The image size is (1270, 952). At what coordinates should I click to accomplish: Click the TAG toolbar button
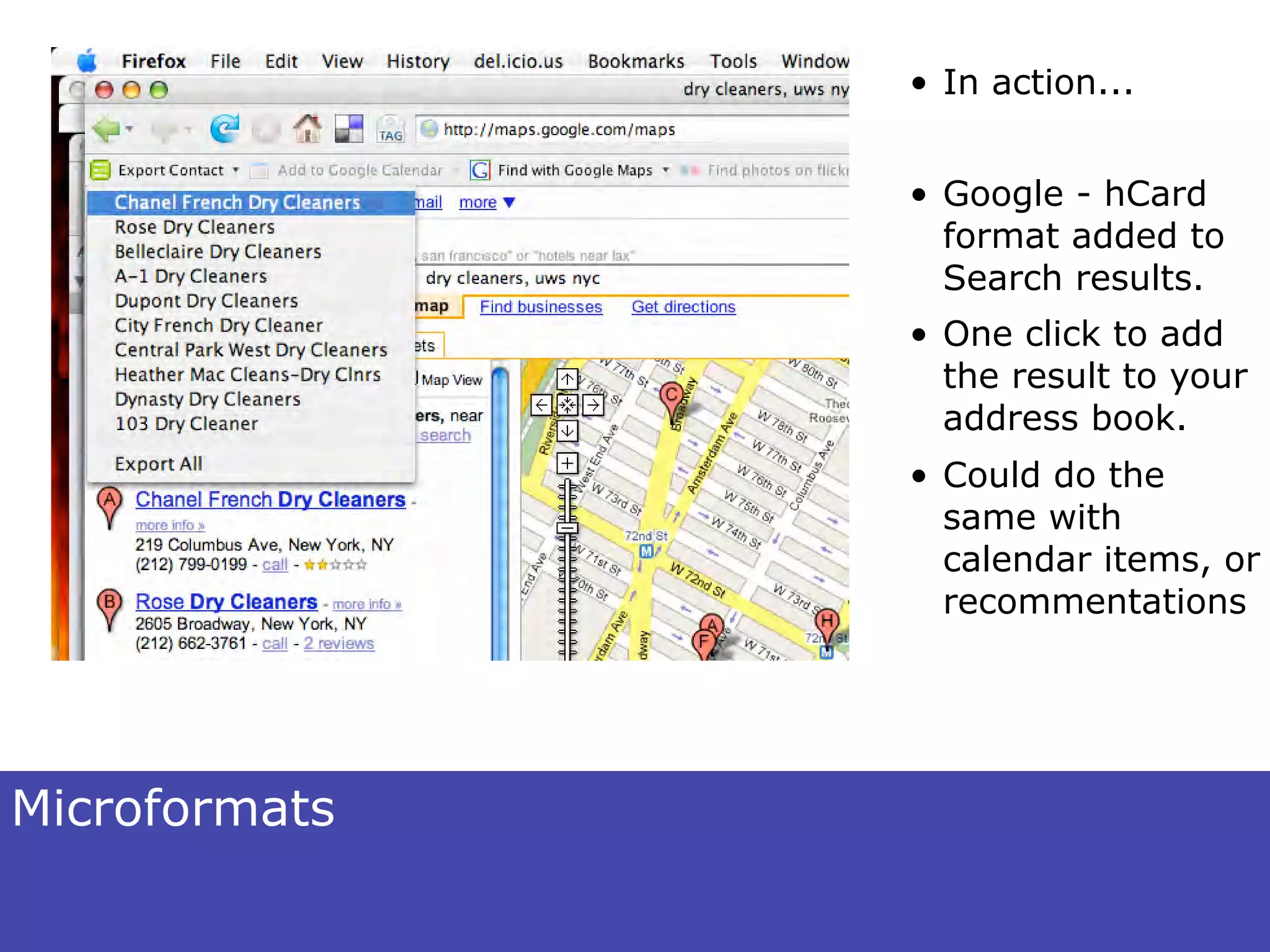click(390, 130)
